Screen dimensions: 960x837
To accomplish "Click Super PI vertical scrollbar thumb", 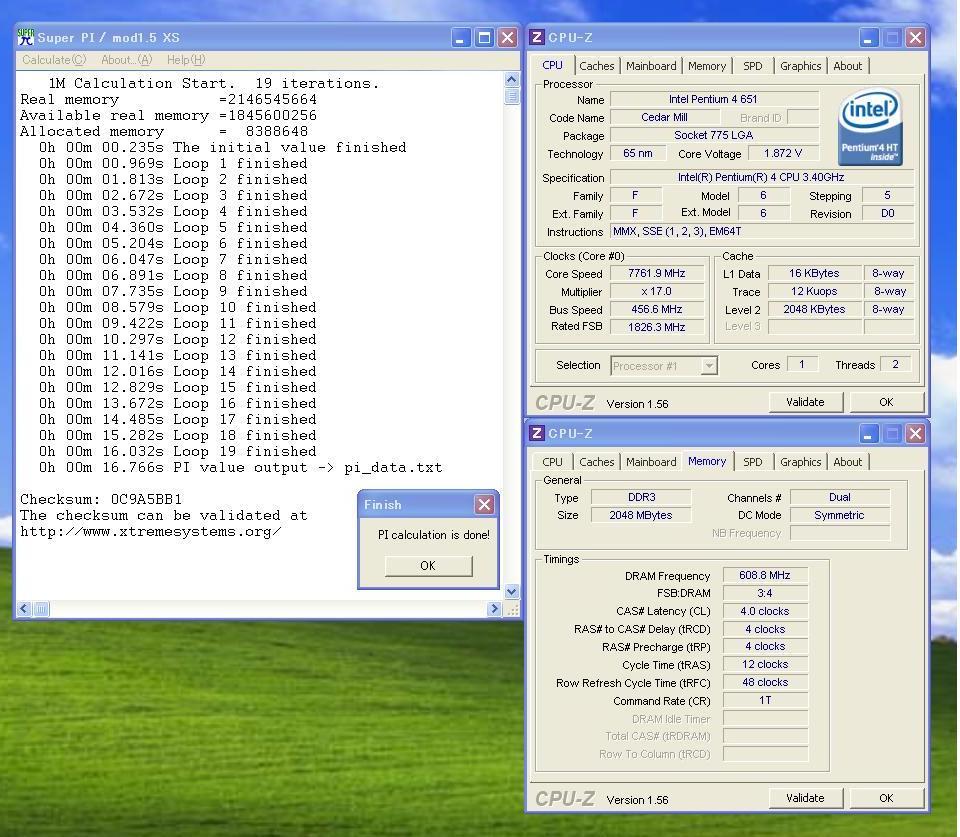I will click(x=512, y=96).
